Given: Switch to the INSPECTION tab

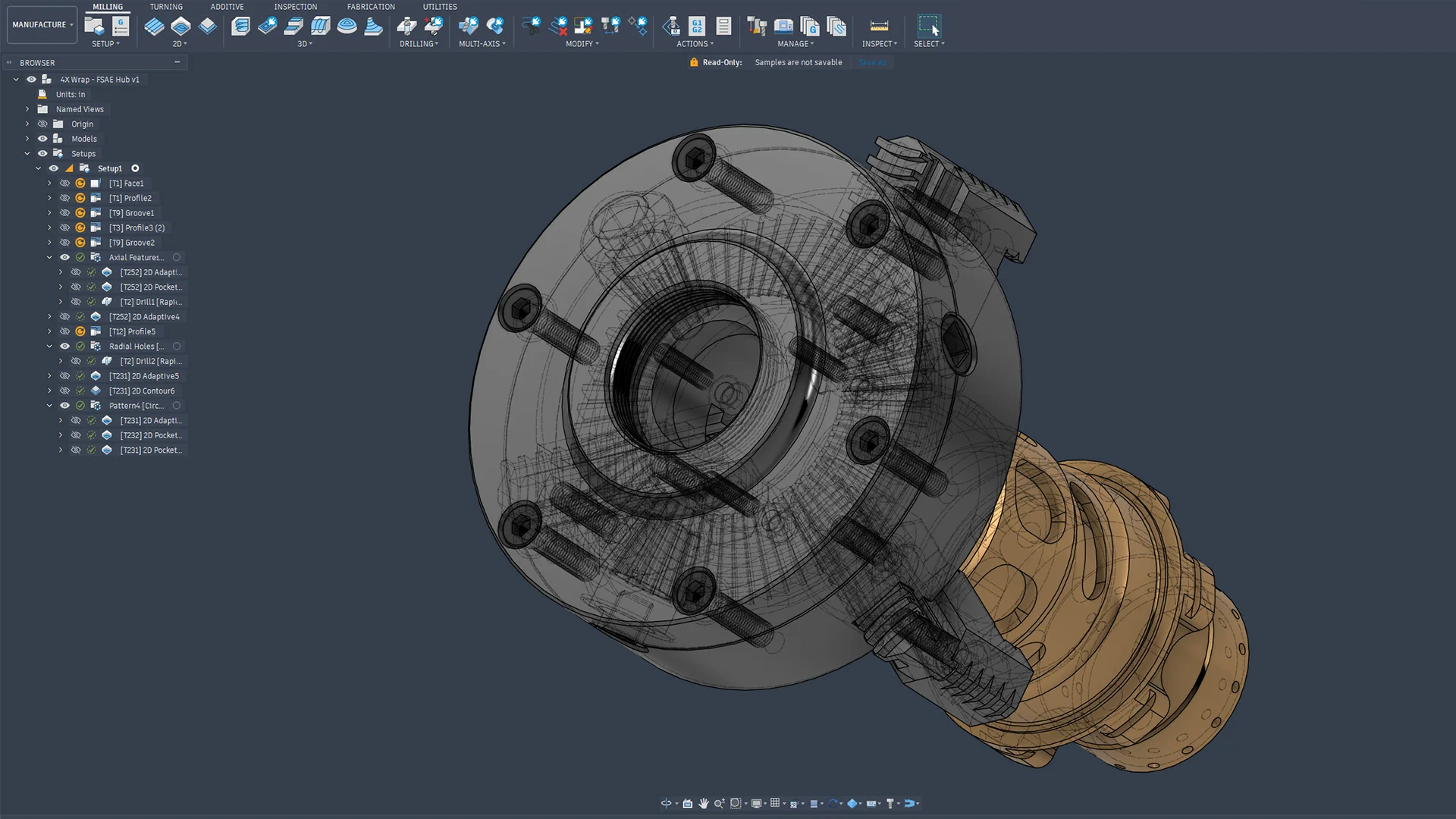Looking at the screenshot, I should coord(295,7).
